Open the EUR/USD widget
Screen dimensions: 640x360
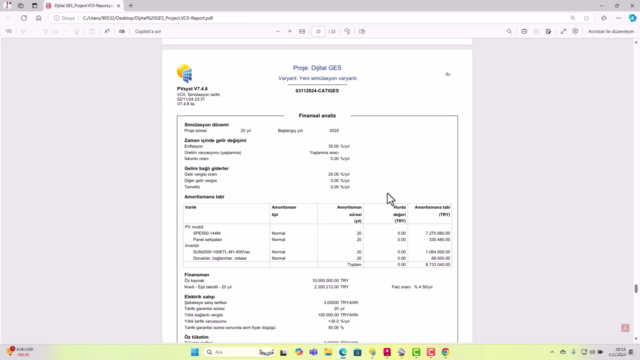pyautogui.click(x=20, y=352)
